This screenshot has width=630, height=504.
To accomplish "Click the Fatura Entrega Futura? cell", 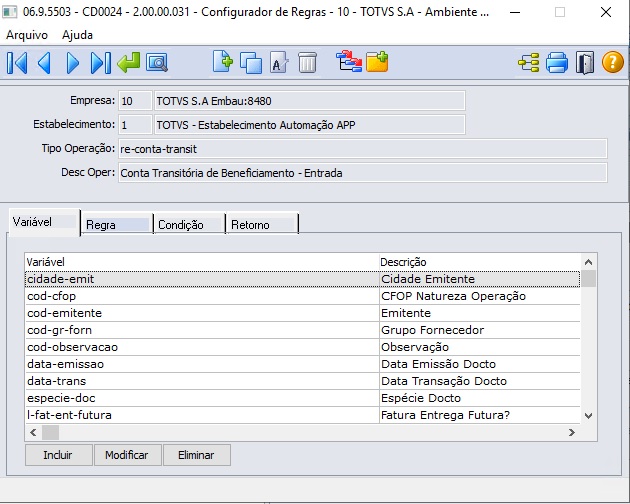I will tap(480, 415).
